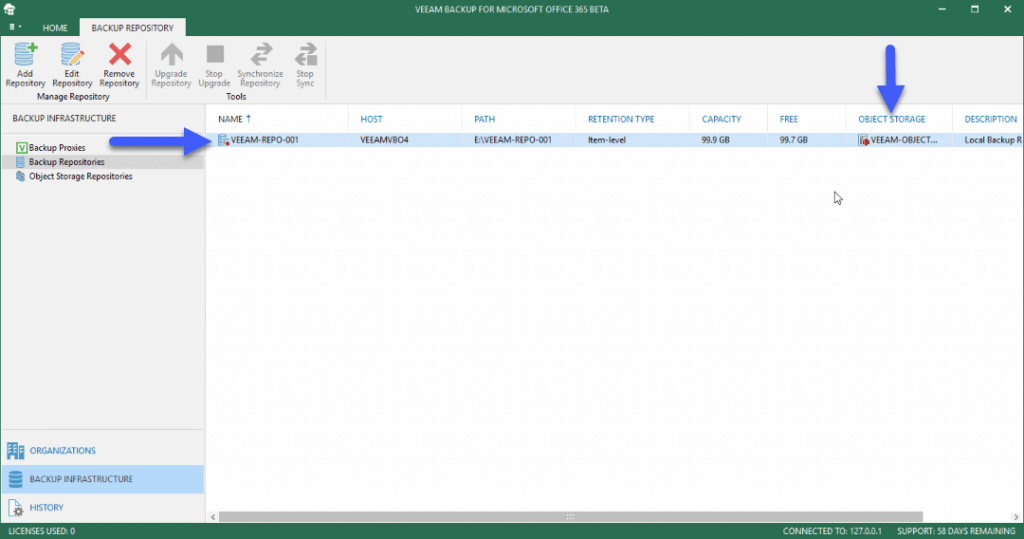Click the ORGANIZATIONS building icon
1024x539 pixels.
pyautogui.click(x=16, y=451)
